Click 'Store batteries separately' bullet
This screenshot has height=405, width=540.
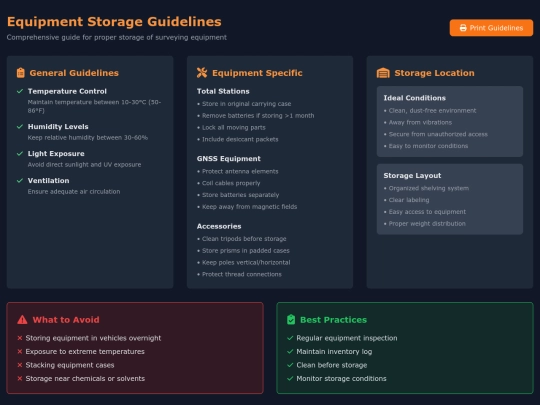[x=238, y=195]
